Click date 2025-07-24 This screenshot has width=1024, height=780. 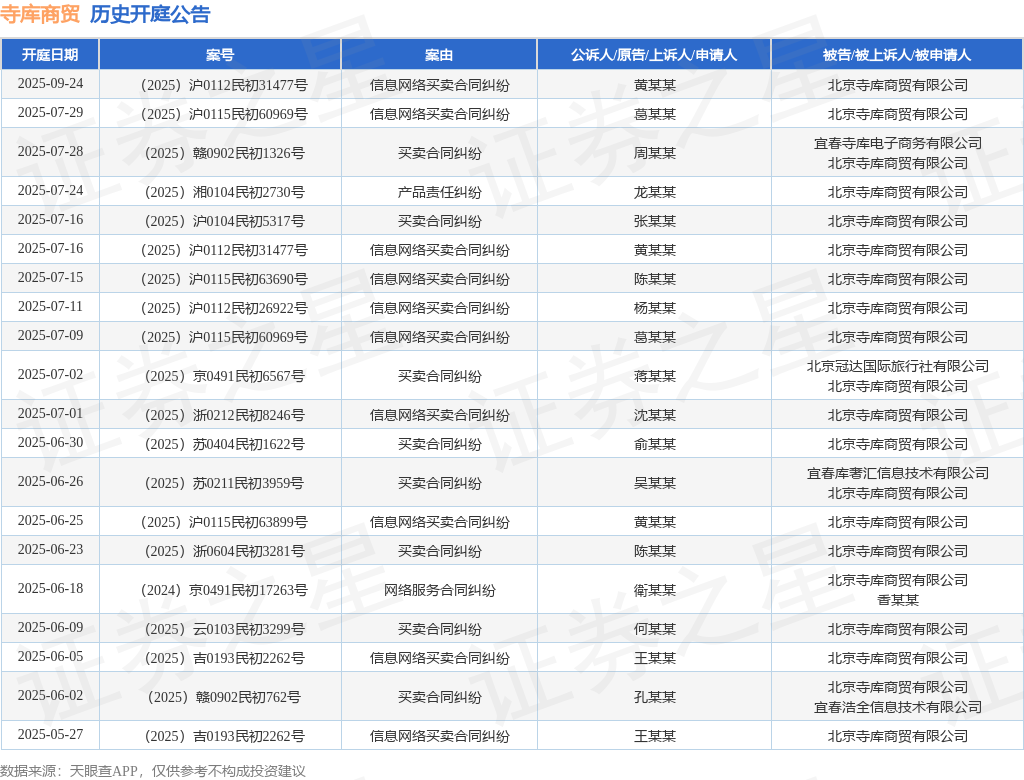[50, 191]
